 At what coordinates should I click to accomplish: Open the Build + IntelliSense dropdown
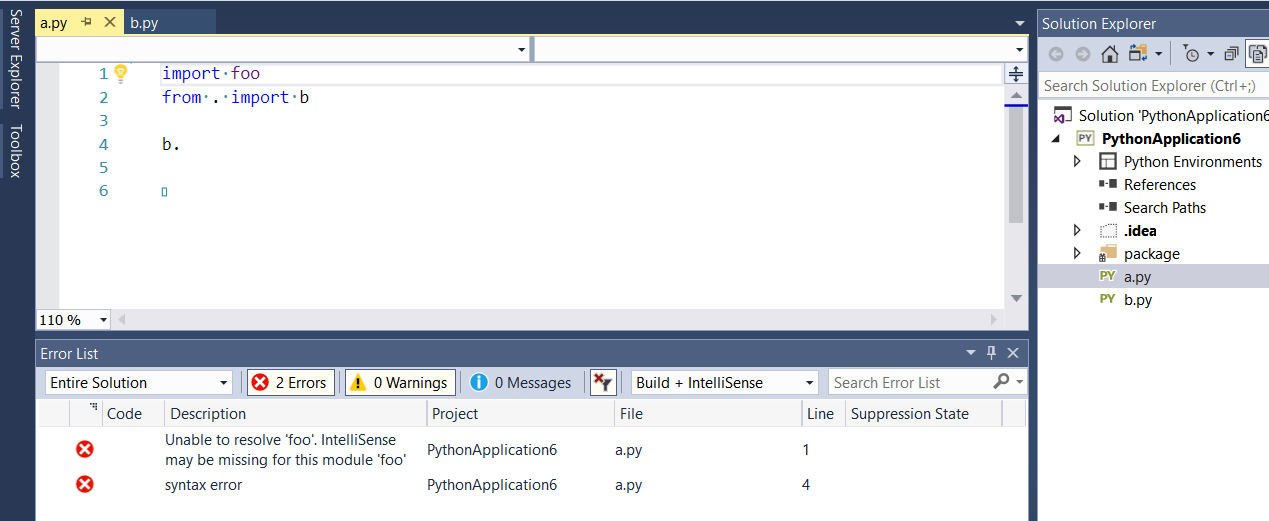pos(726,382)
